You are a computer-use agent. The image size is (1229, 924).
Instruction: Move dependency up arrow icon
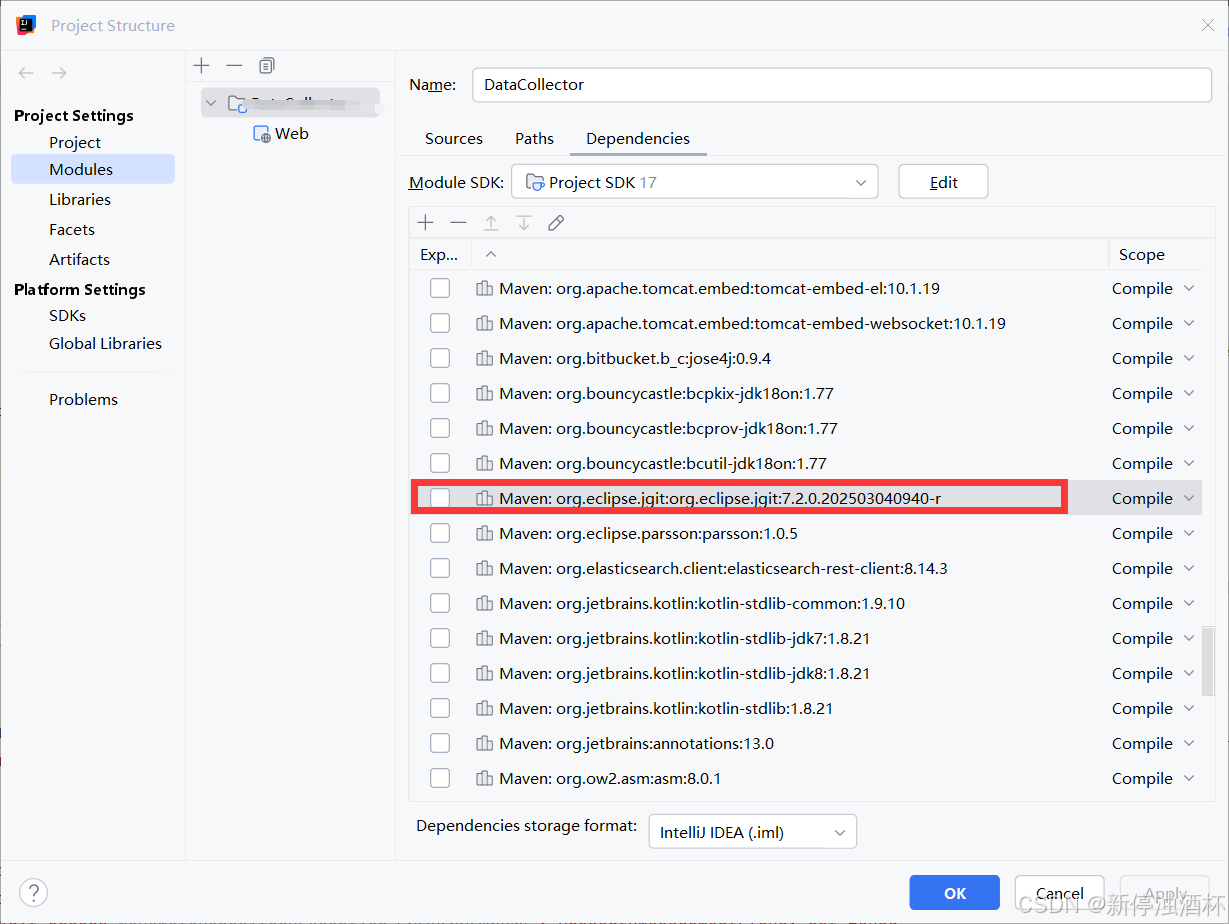tap(491, 222)
